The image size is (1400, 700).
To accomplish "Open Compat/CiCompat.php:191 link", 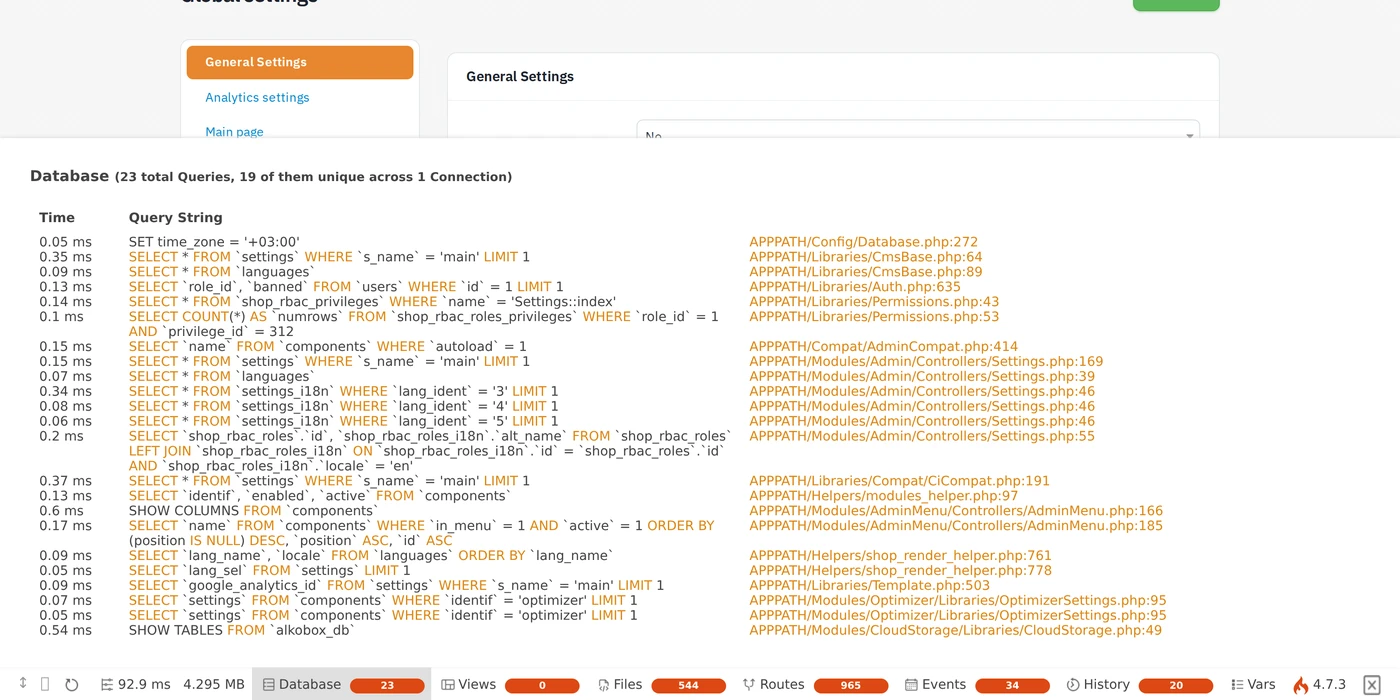I will (899, 481).
